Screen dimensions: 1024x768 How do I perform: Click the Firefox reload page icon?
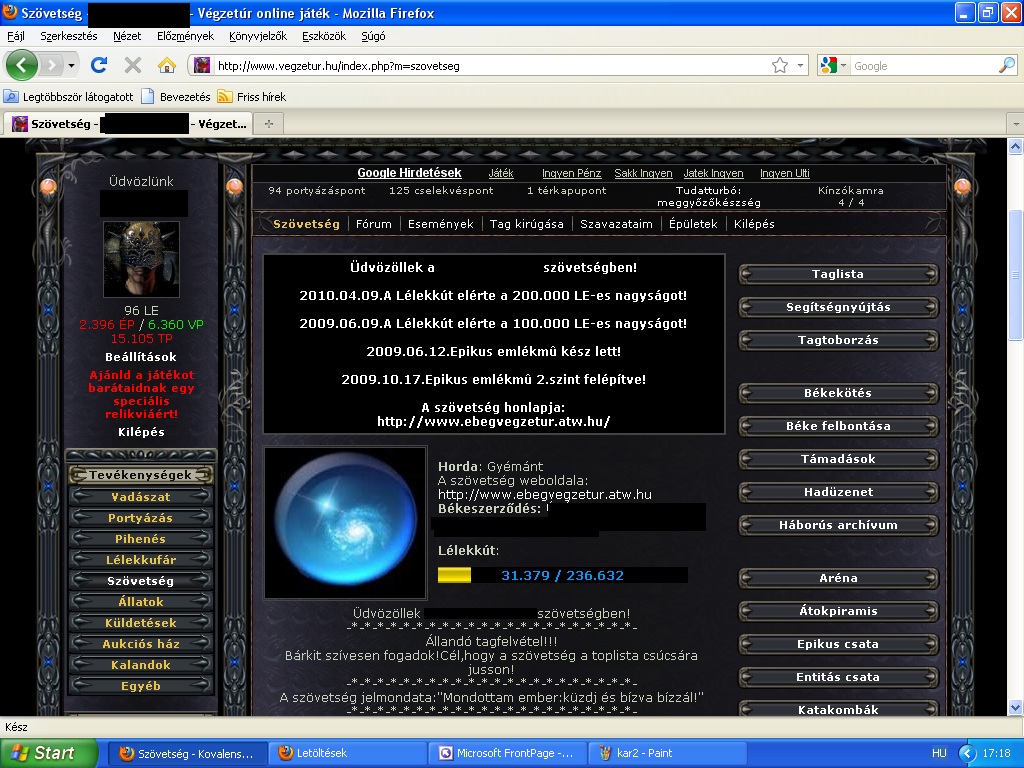point(99,65)
